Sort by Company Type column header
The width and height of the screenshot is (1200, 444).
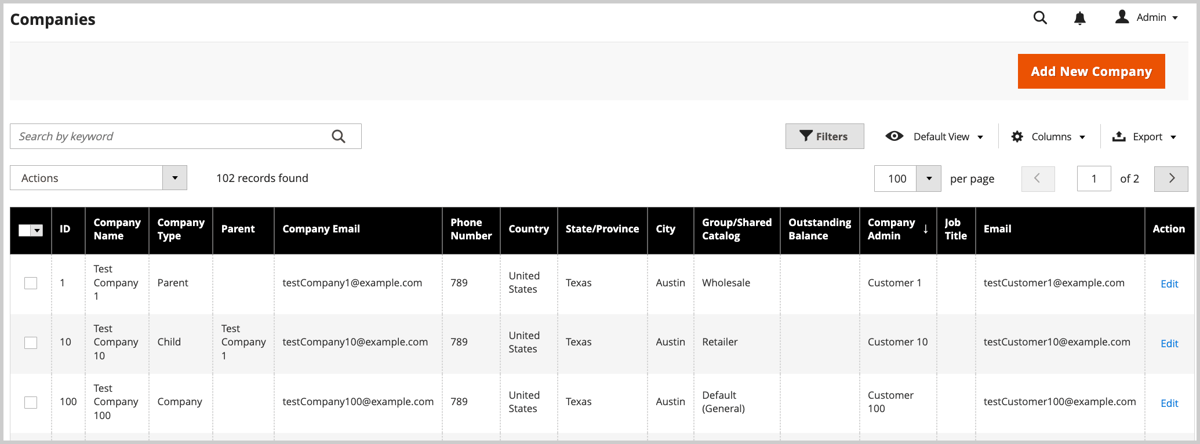click(x=181, y=229)
